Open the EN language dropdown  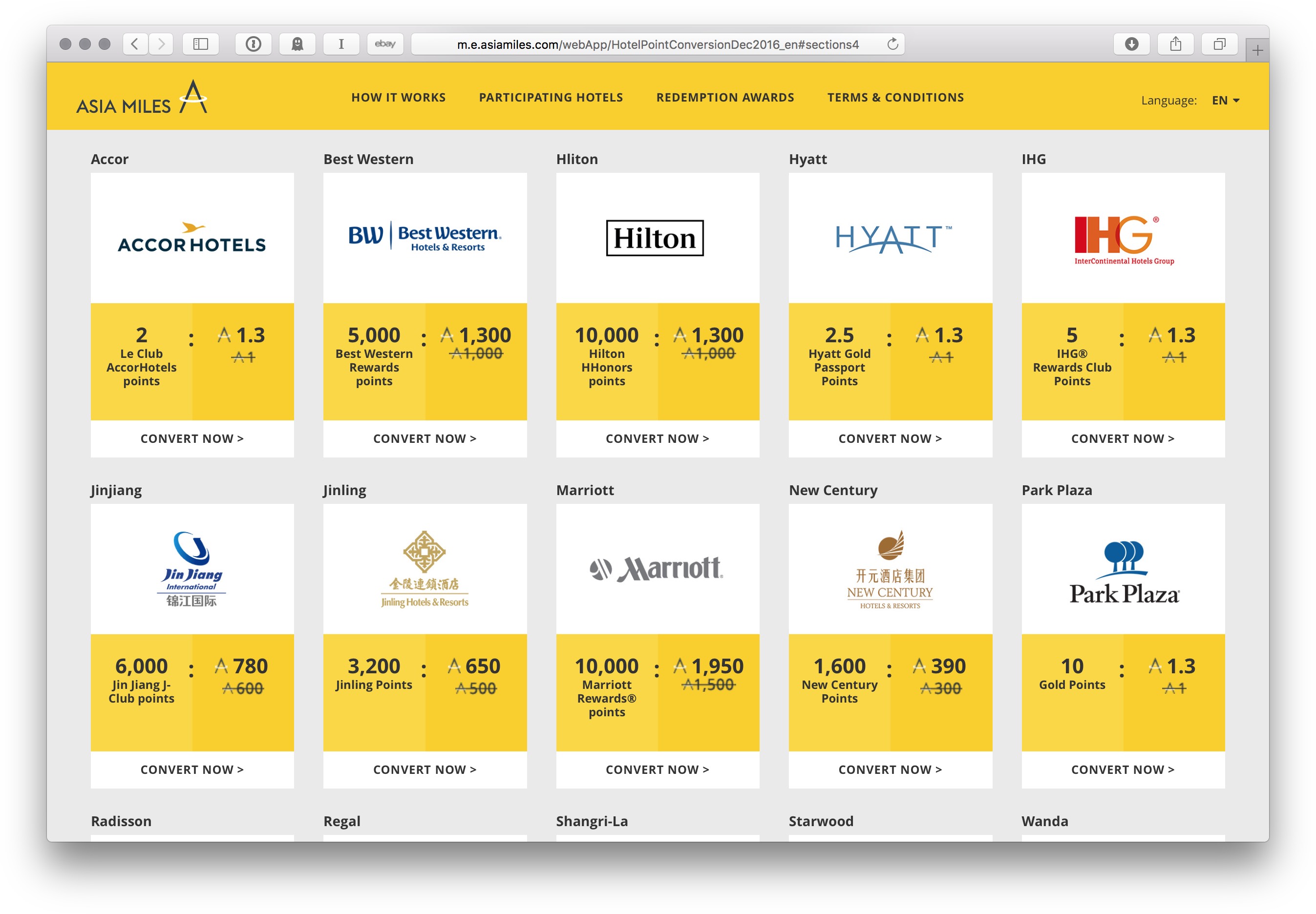[x=1225, y=100]
